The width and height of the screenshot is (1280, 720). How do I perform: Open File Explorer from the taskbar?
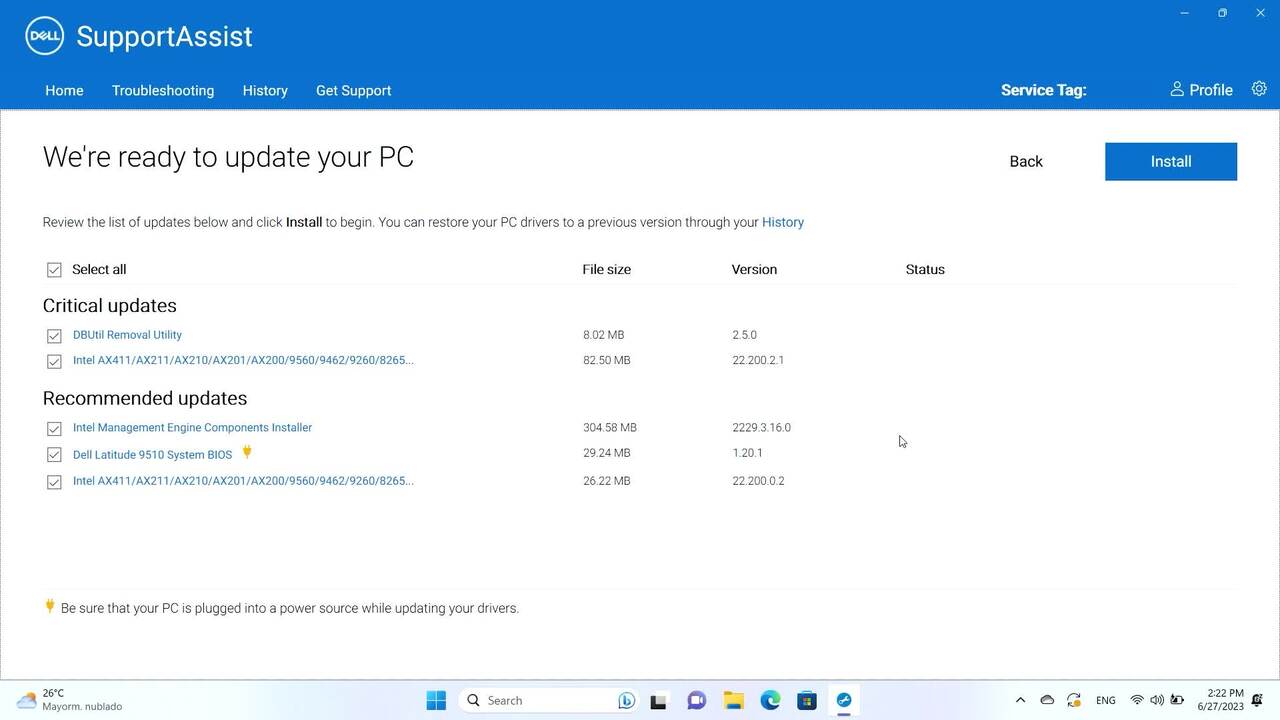pyautogui.click(x=733, y=700)
